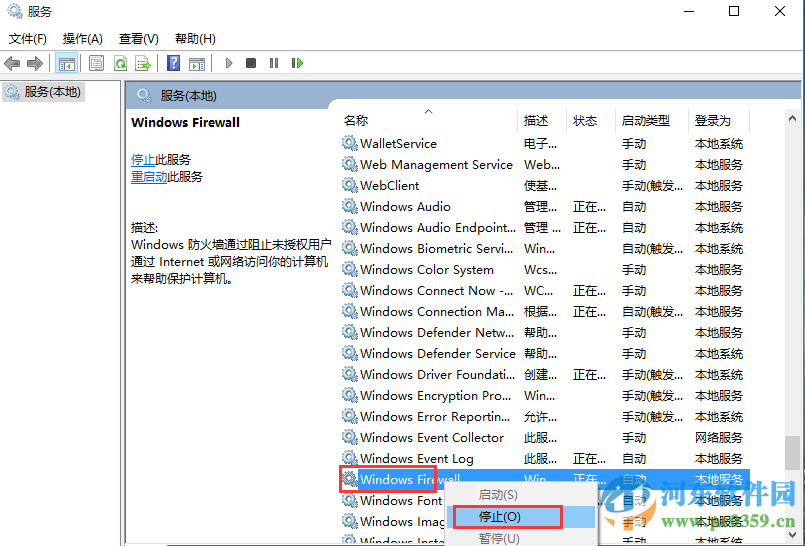Open the 查看(V) menu

tap(139, 39)
